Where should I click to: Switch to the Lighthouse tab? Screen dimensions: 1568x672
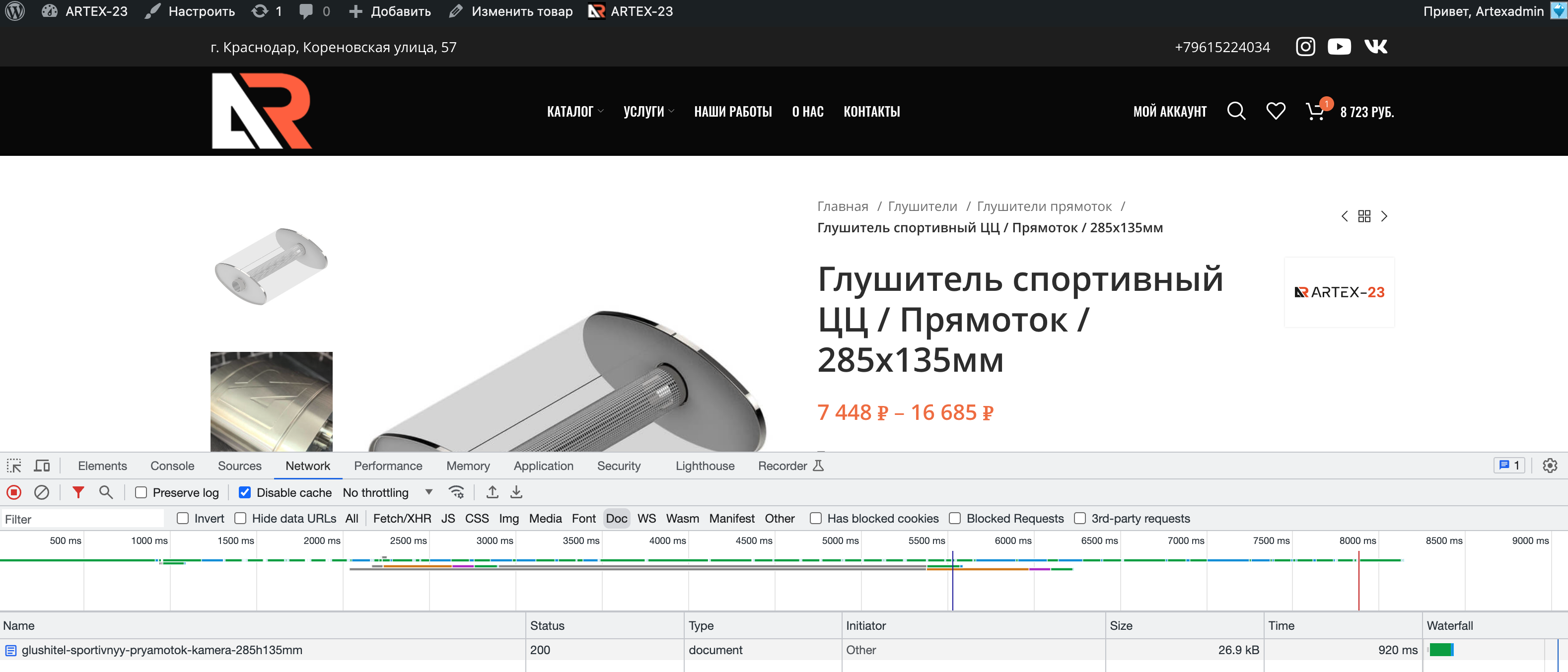click(704, 466)
